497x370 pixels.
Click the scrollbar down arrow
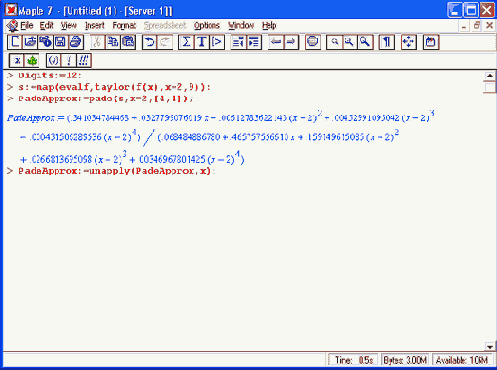click(489, 347)
